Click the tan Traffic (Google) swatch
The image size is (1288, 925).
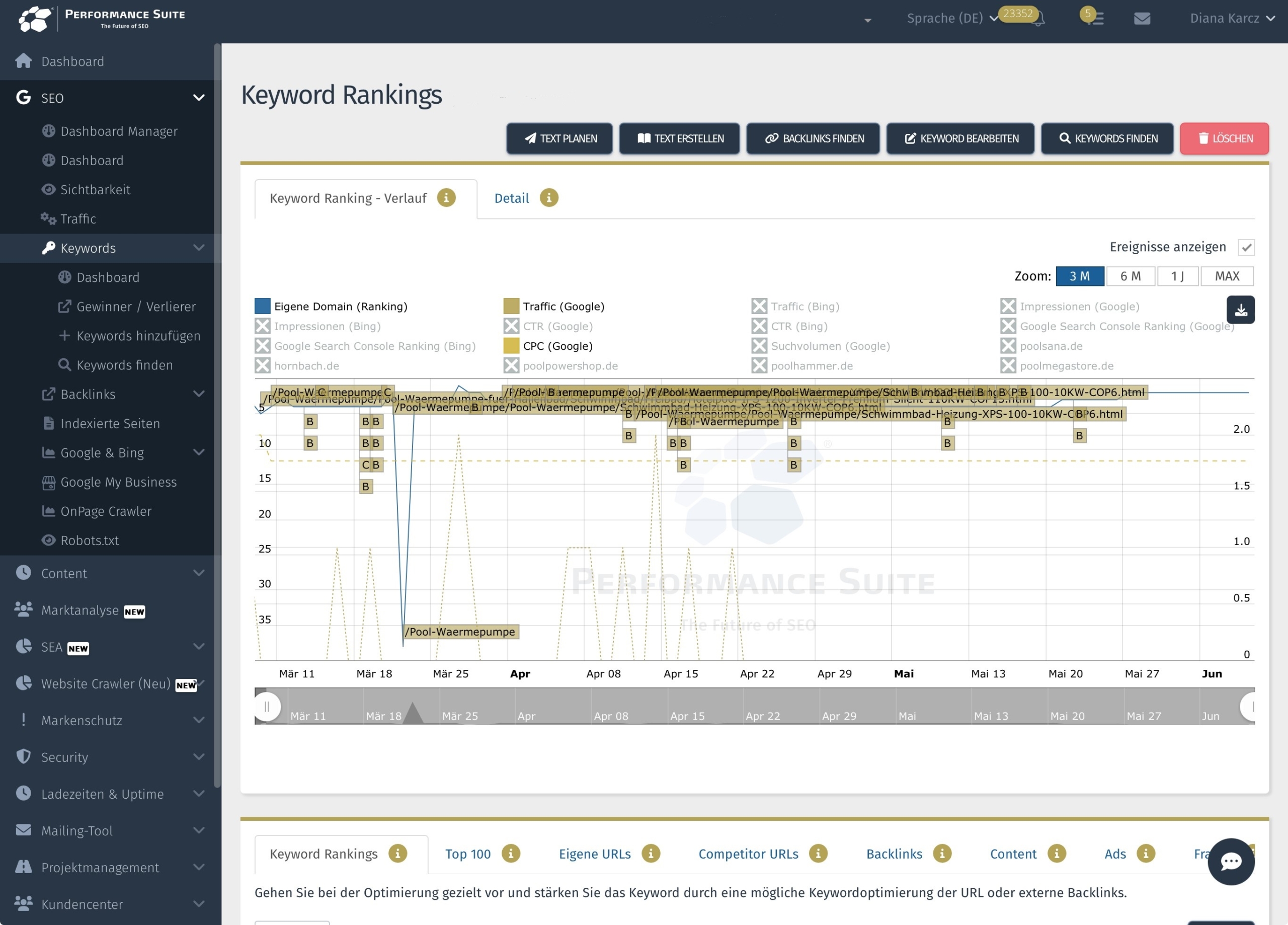[511, 306]
